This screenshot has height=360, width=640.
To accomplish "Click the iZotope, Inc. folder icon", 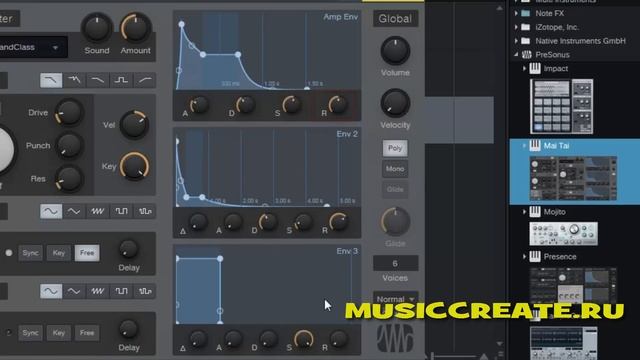I will (526, 27).
